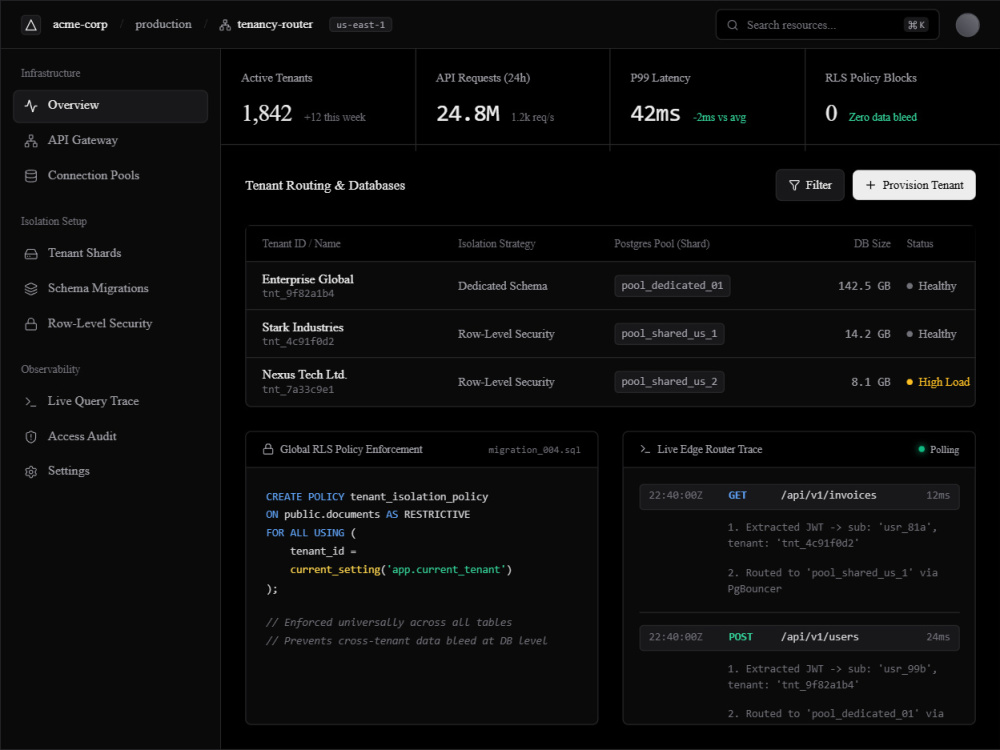The image size is (1000, 750).
Task: Click the lock icon beside Global RLS Policy
Action: point(268,450)
